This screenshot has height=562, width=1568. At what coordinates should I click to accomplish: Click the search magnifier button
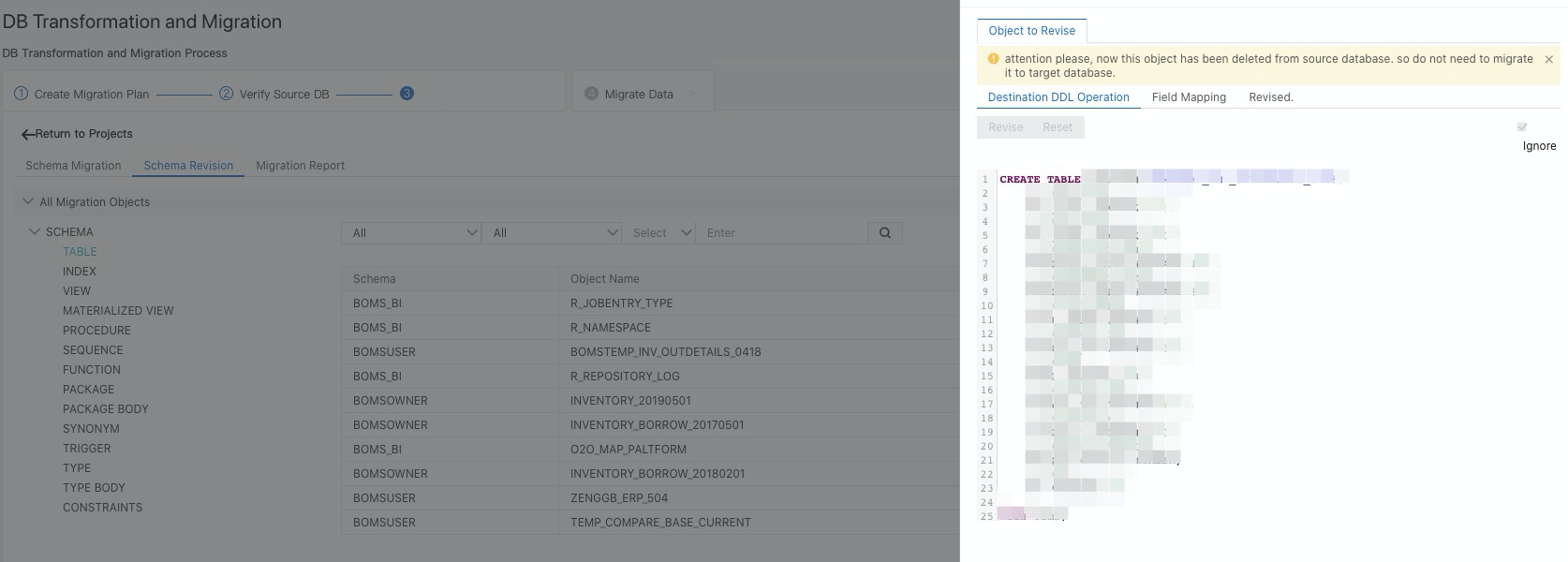coord(885,232)
